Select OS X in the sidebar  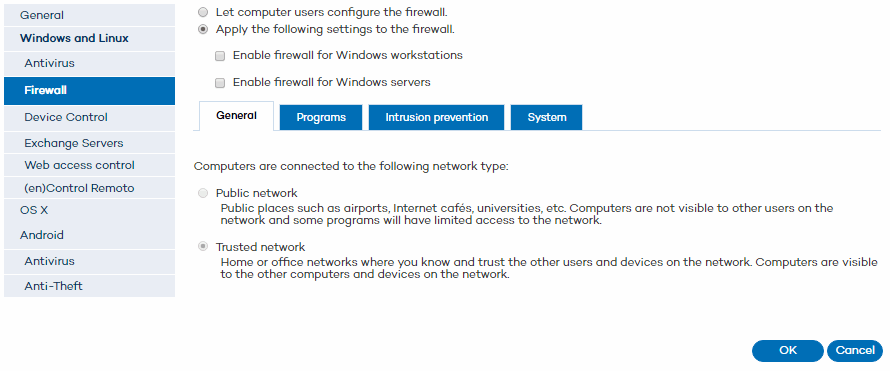(89, 210)
